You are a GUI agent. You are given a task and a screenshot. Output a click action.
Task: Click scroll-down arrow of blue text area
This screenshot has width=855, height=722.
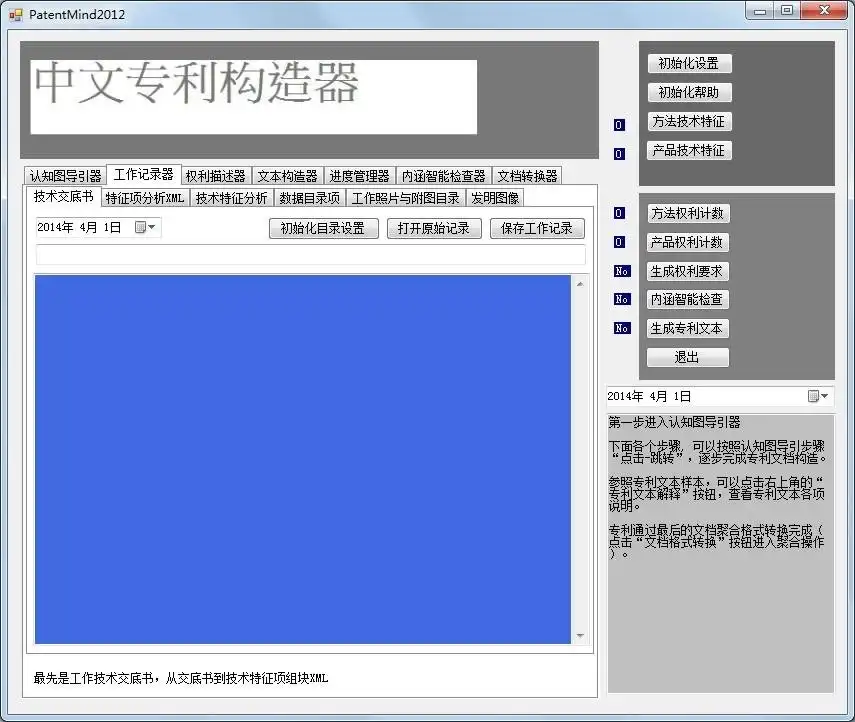pyautogui.click(x=580, y=636)
